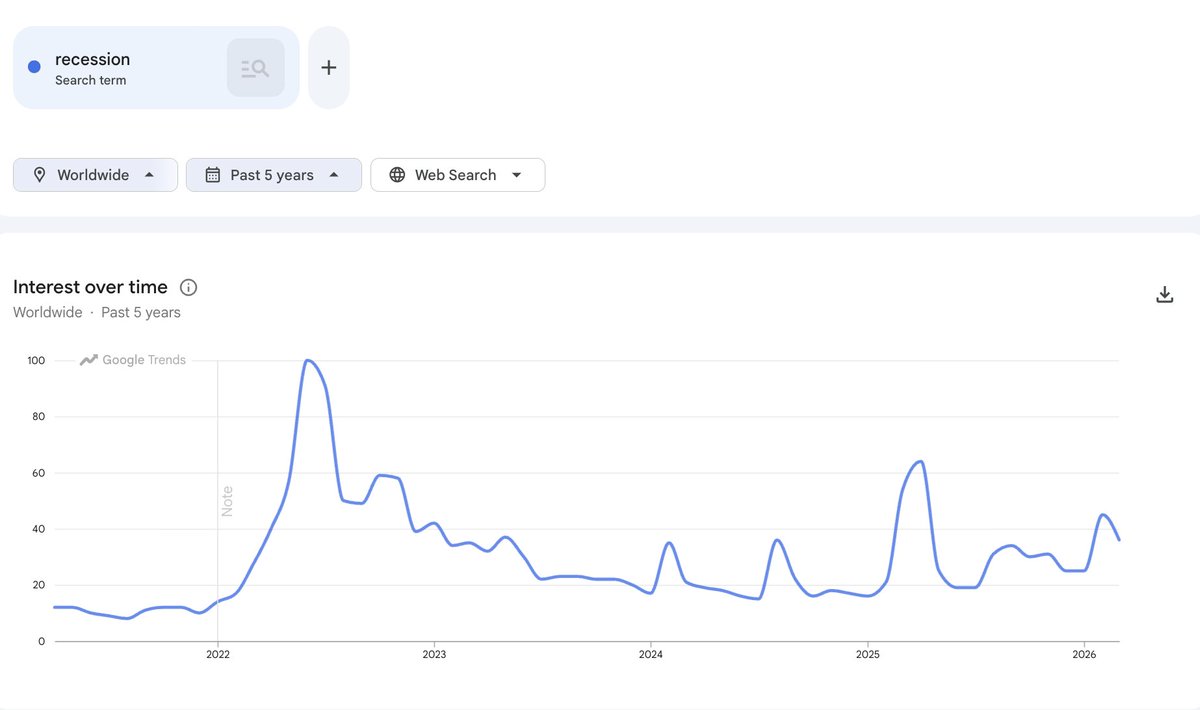Image resolution: width=1200 pixels, height=710 pixels.
Task: Open the Worldwide location dropdown
Action: 95,175
